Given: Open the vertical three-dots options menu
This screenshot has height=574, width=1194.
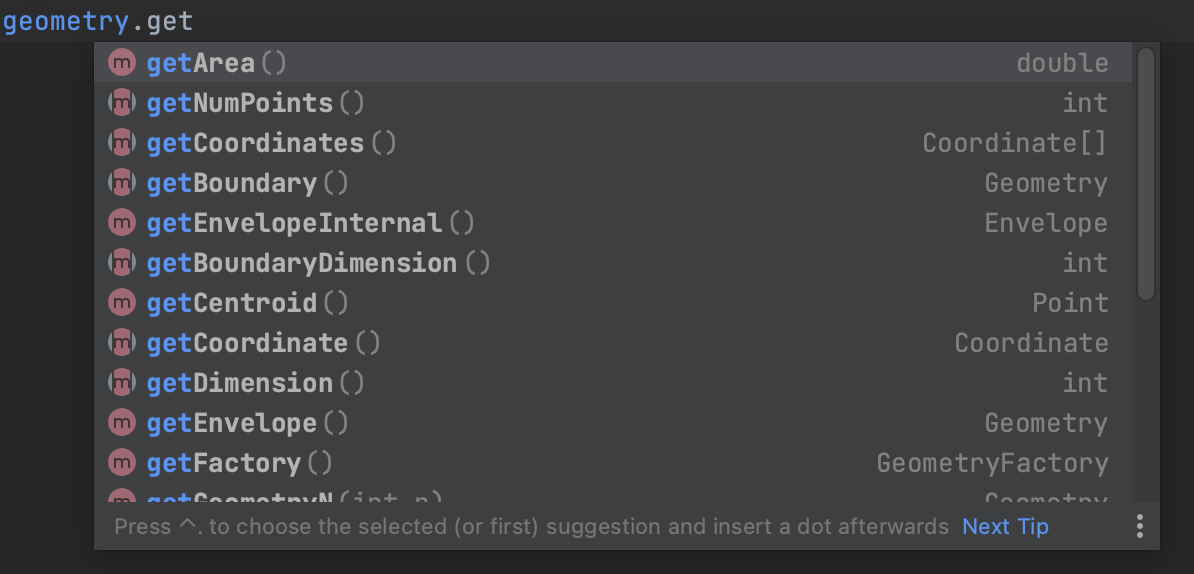Looking at the screenshot, I should tap(1139, 526).
